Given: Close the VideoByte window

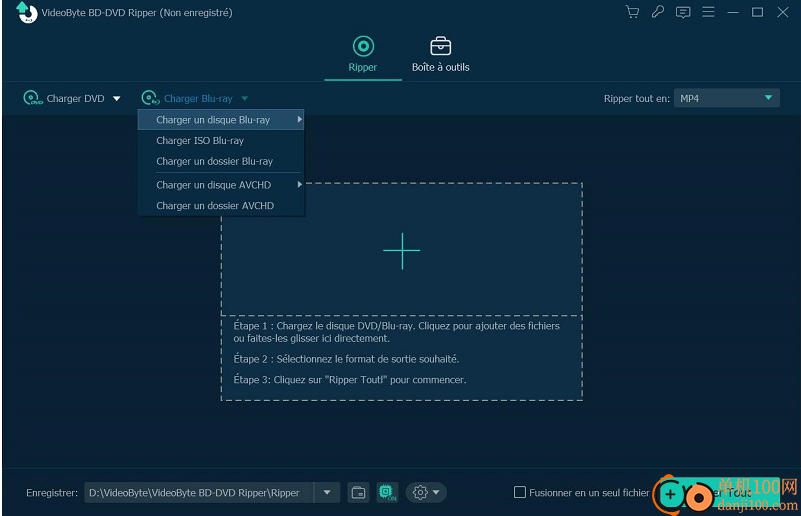Looking at the screenshot, I should pos(783,12).
